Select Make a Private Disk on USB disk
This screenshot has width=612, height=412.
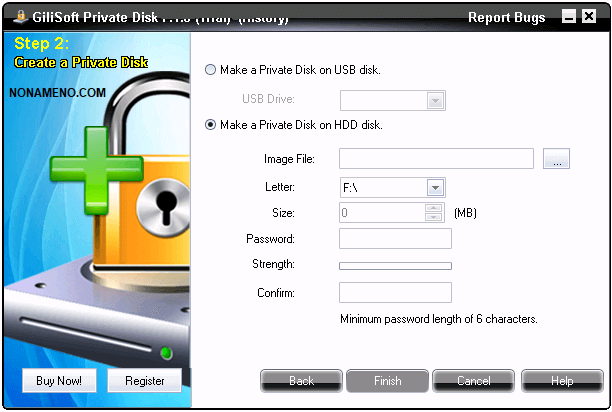pyautogui.click(x=210, y=70)
